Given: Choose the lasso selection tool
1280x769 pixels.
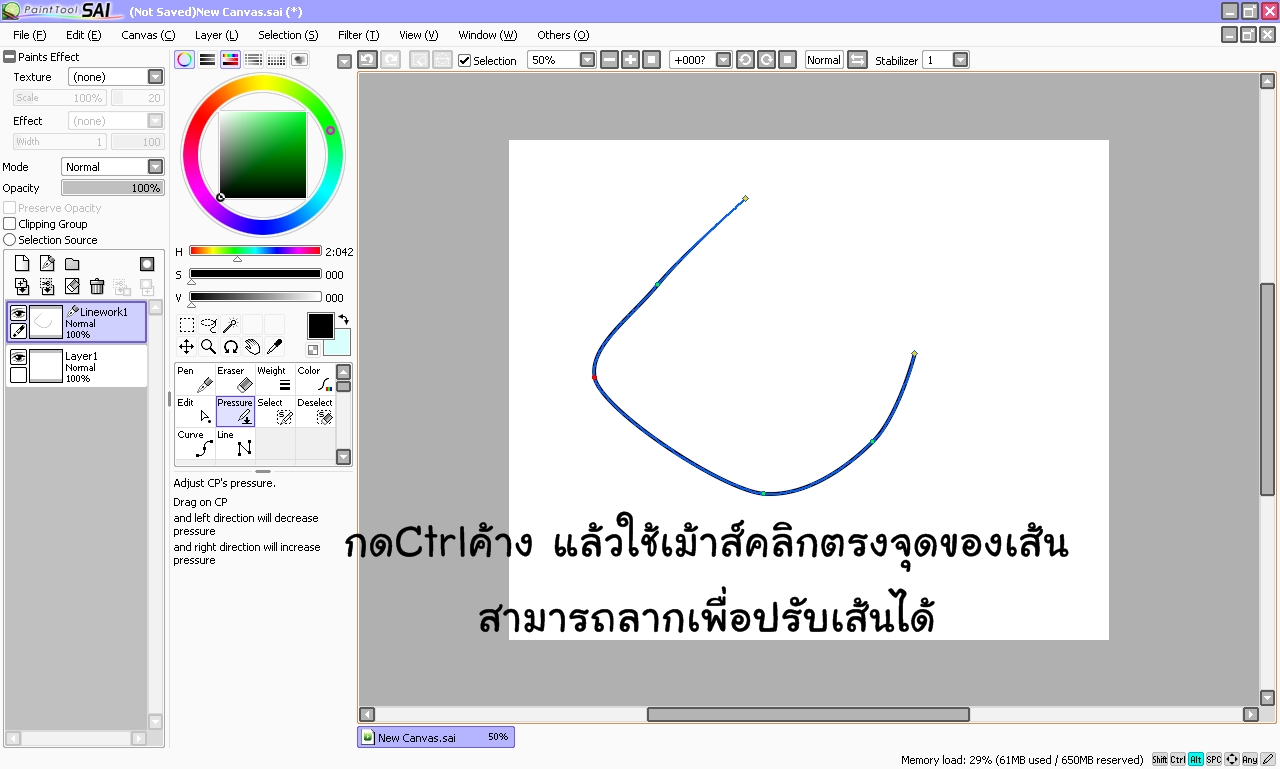Looking at the screenshot, I should pos(209,325).
